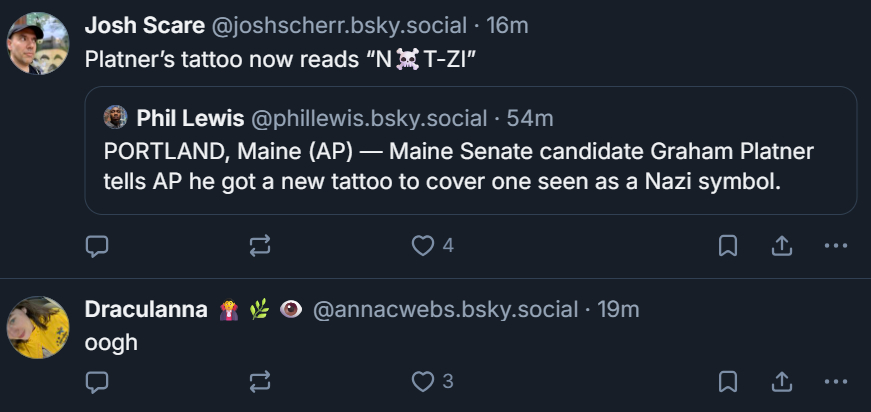This screenshot has width=871, height=412.
Task: Bookmark Josh Scare's post
Action: tap(728, 245)
